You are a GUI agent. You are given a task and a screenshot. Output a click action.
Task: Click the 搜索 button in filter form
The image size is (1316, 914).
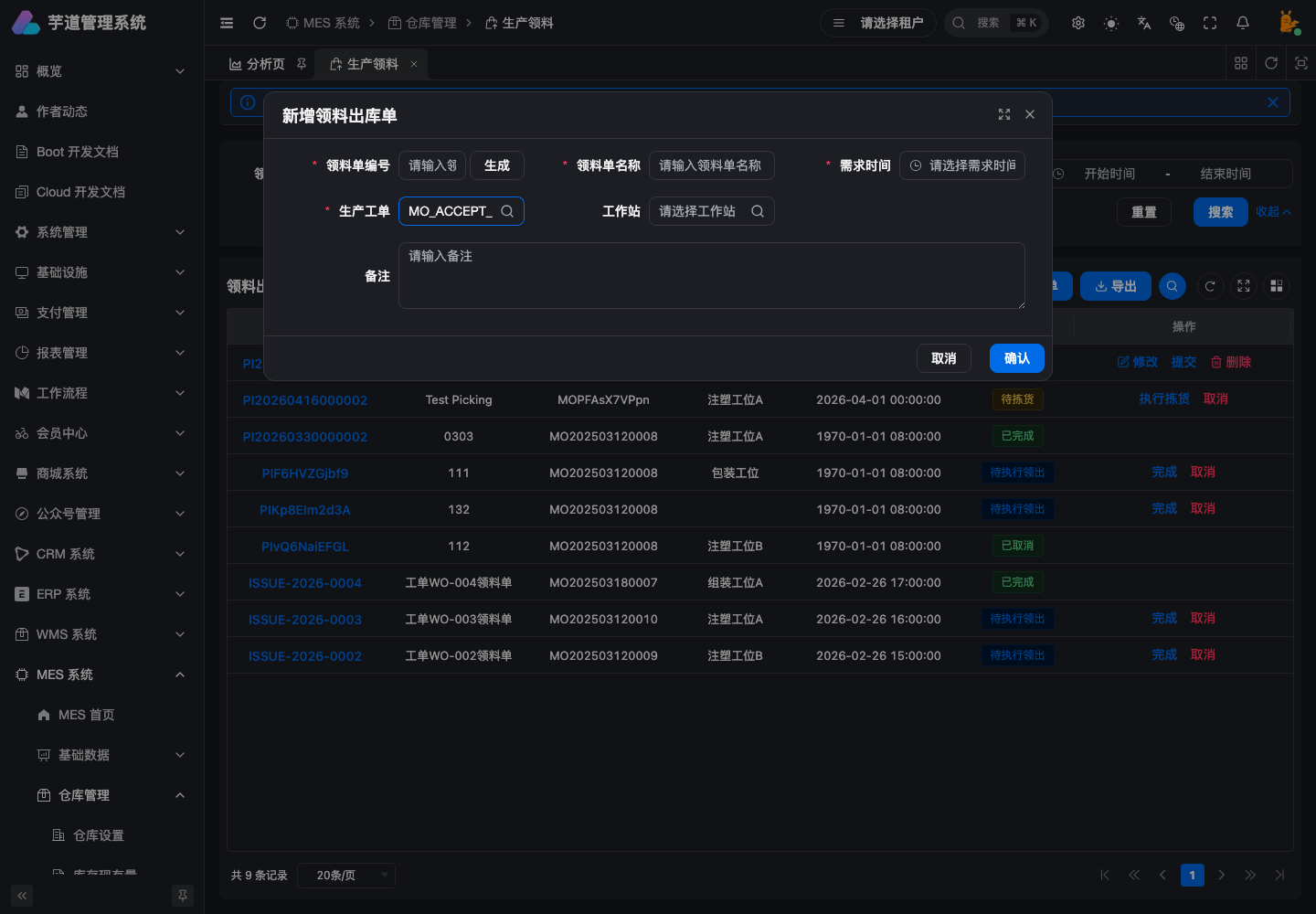click(x=1221, y=212)
